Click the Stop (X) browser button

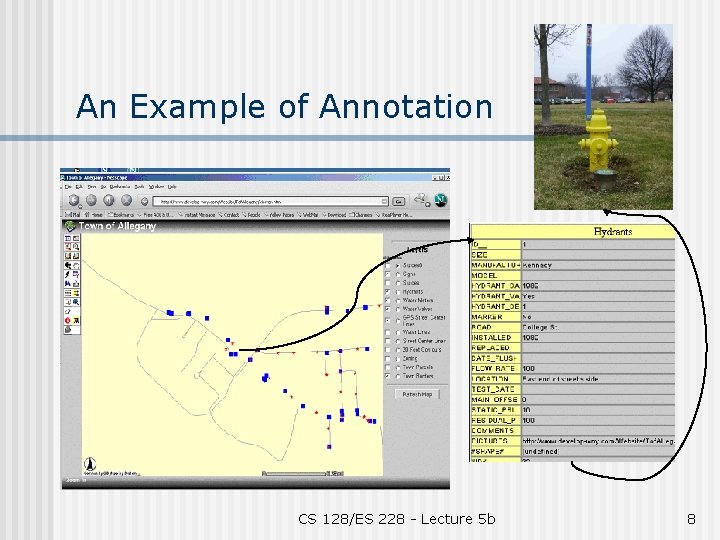tap(126, 200)
